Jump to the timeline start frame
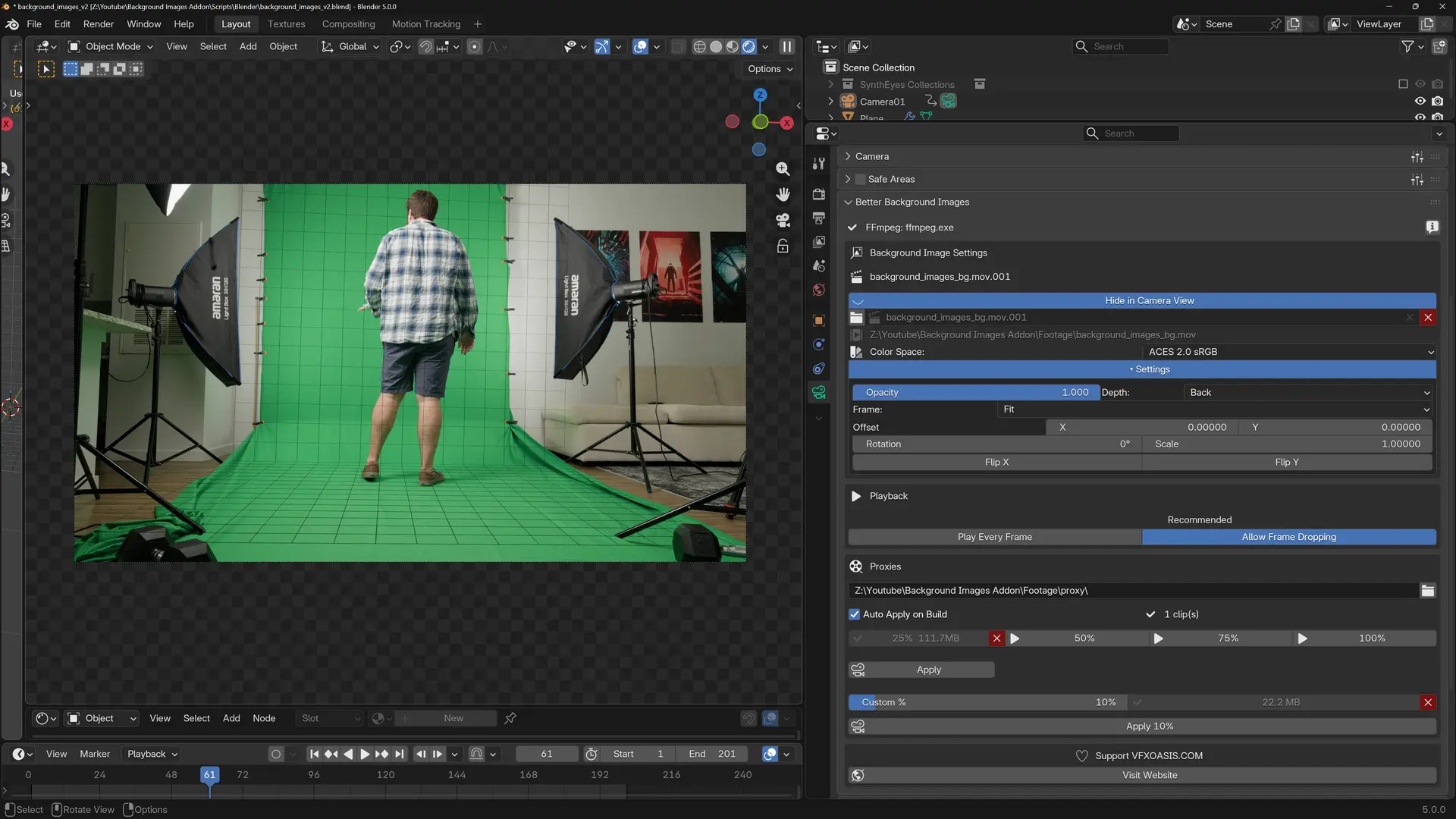Screen dimensions: 1456x819 [314, 755]
